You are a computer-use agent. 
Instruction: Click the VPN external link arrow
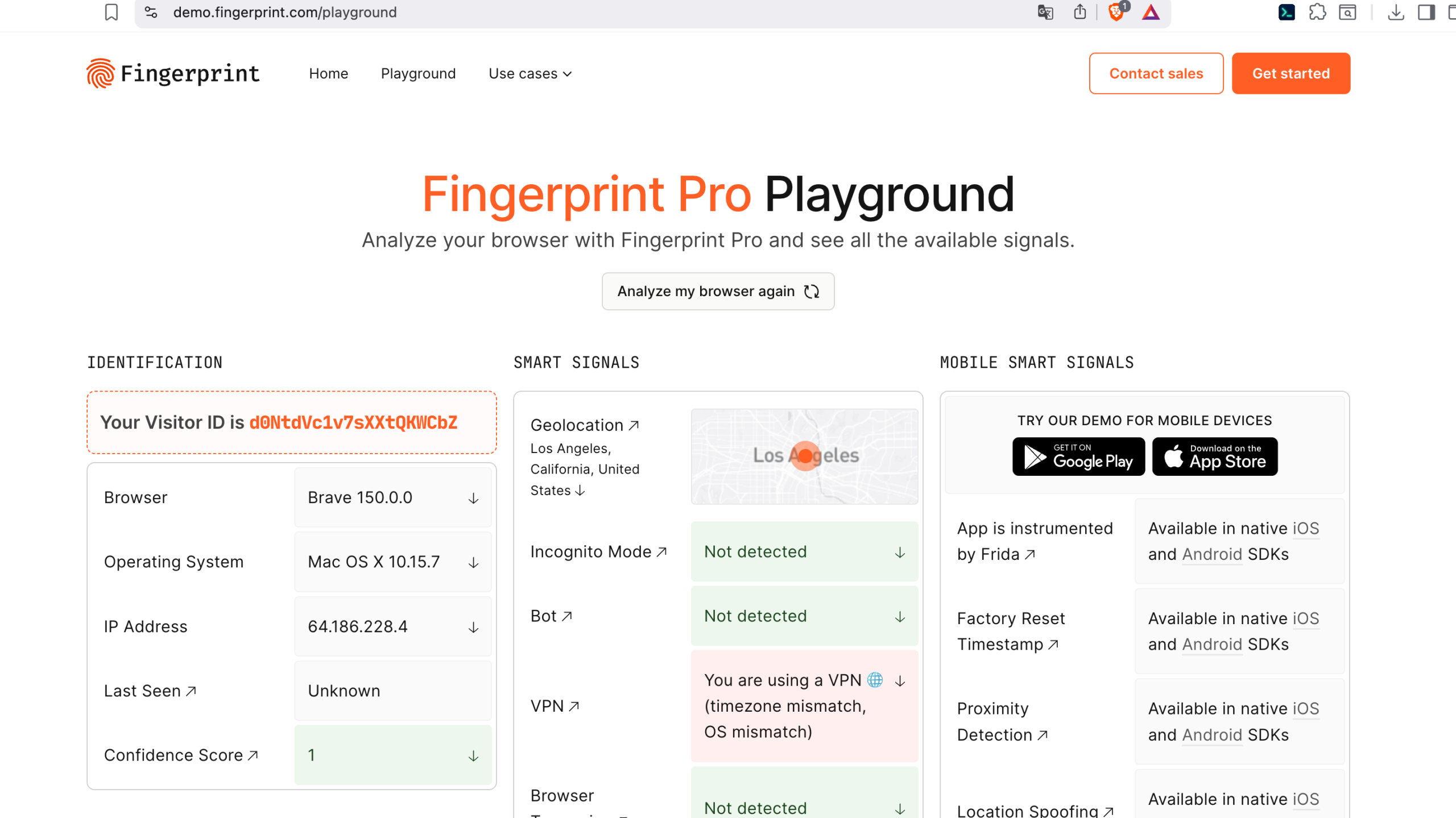pos(574,706)
